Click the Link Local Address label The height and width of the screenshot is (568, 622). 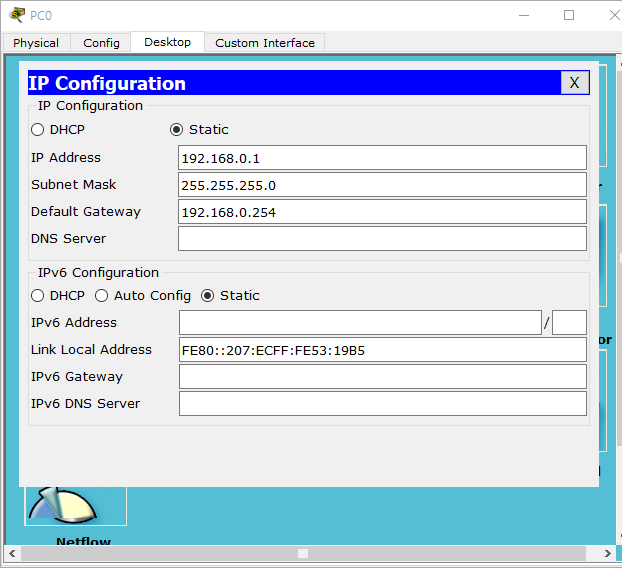(91, 349)
